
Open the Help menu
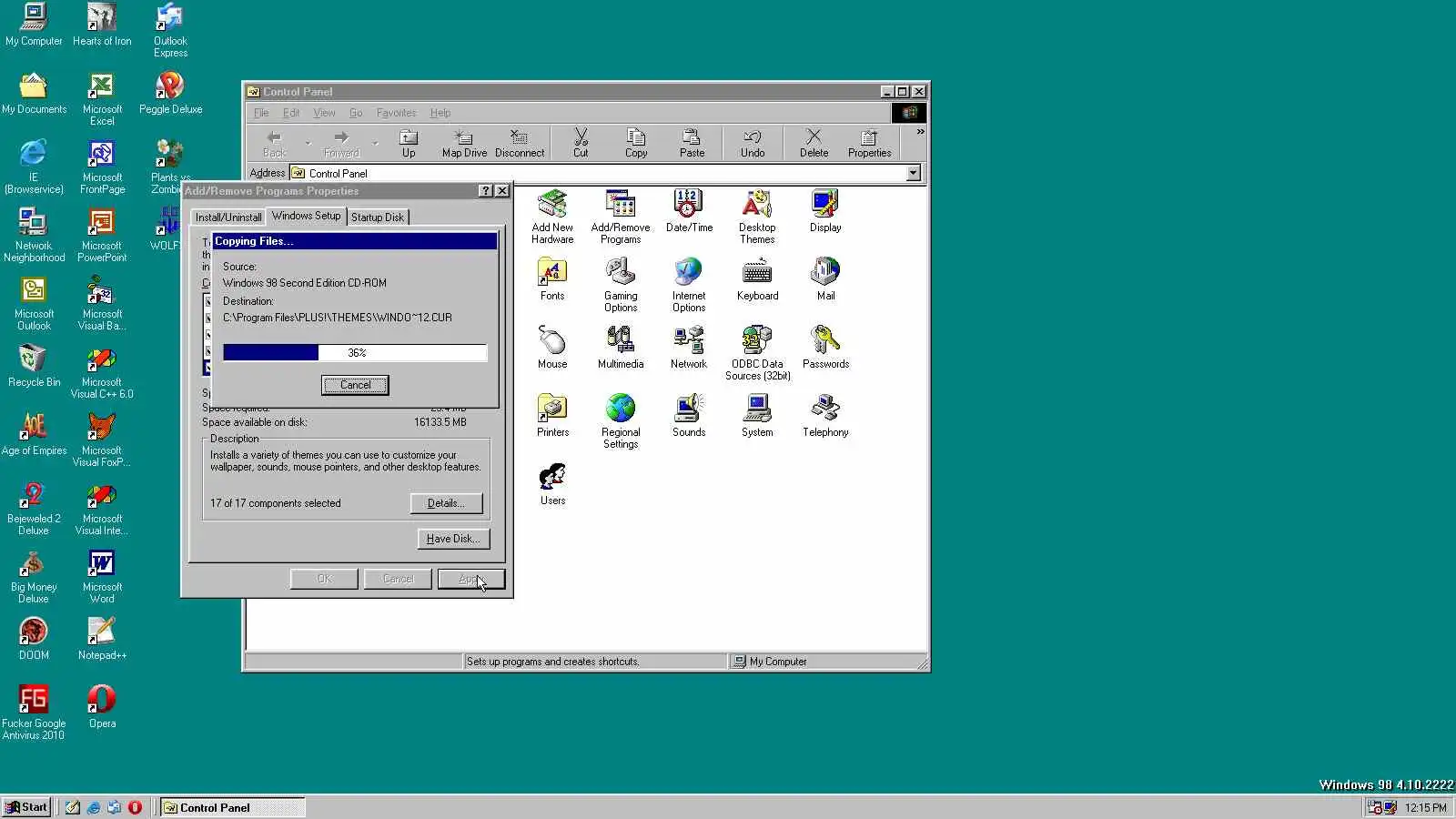coord(440,113)
